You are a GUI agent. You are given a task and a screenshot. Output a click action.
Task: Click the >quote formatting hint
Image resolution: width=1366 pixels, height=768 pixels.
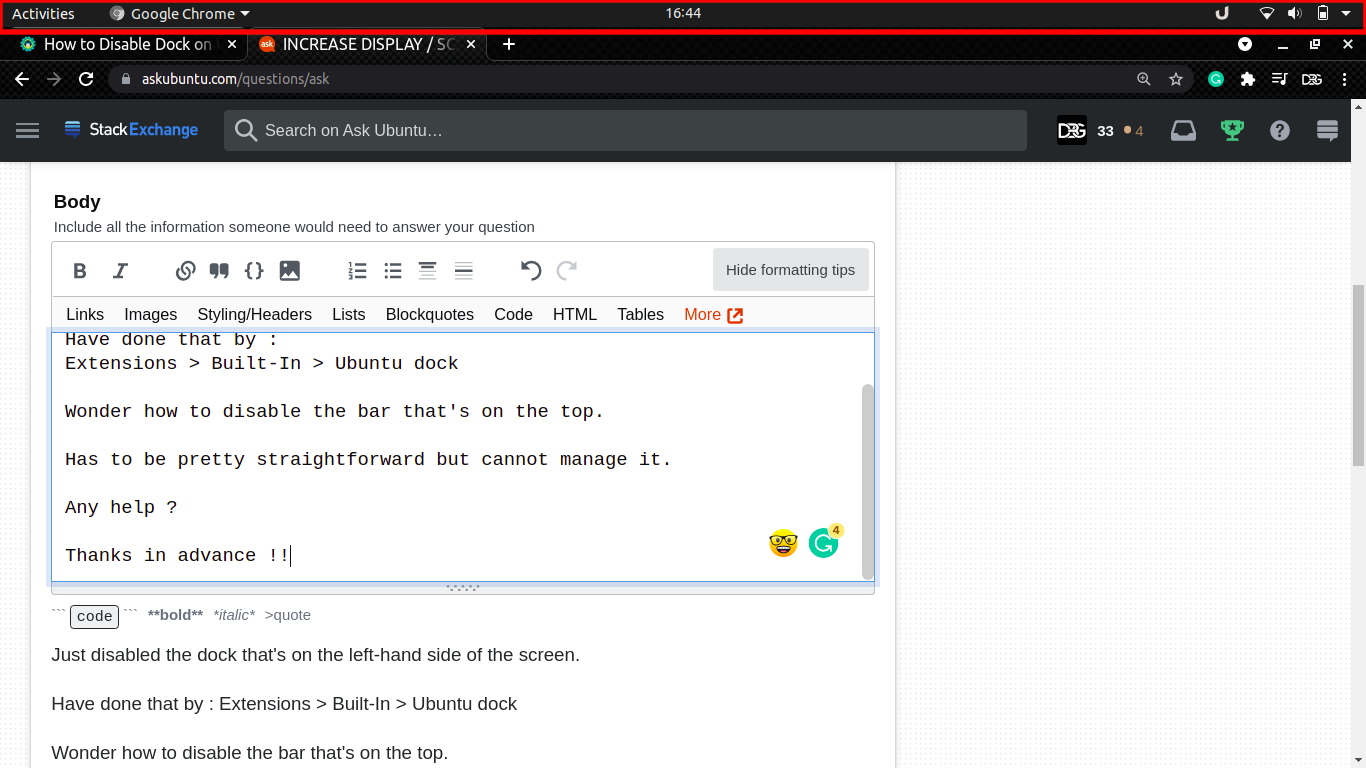click(x=288, y=615)
